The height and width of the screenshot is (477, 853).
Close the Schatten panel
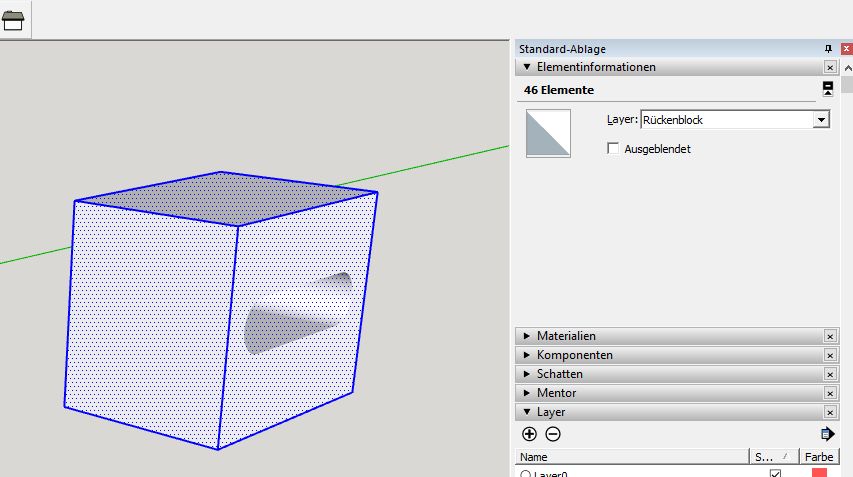pyautogui.click(x=830, y=374)
